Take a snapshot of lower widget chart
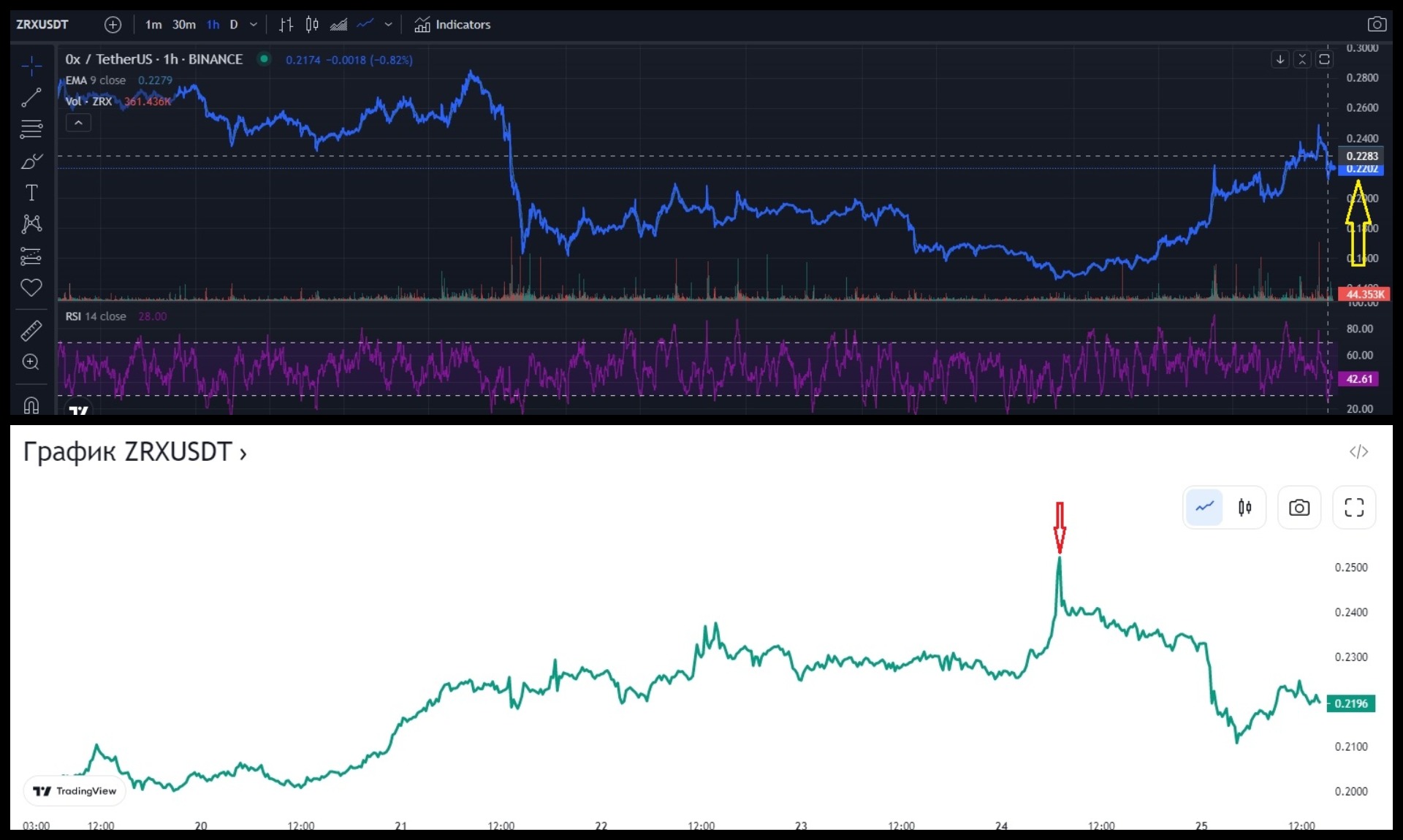Screen dimensions: 1403x840 click(1299, 507)
